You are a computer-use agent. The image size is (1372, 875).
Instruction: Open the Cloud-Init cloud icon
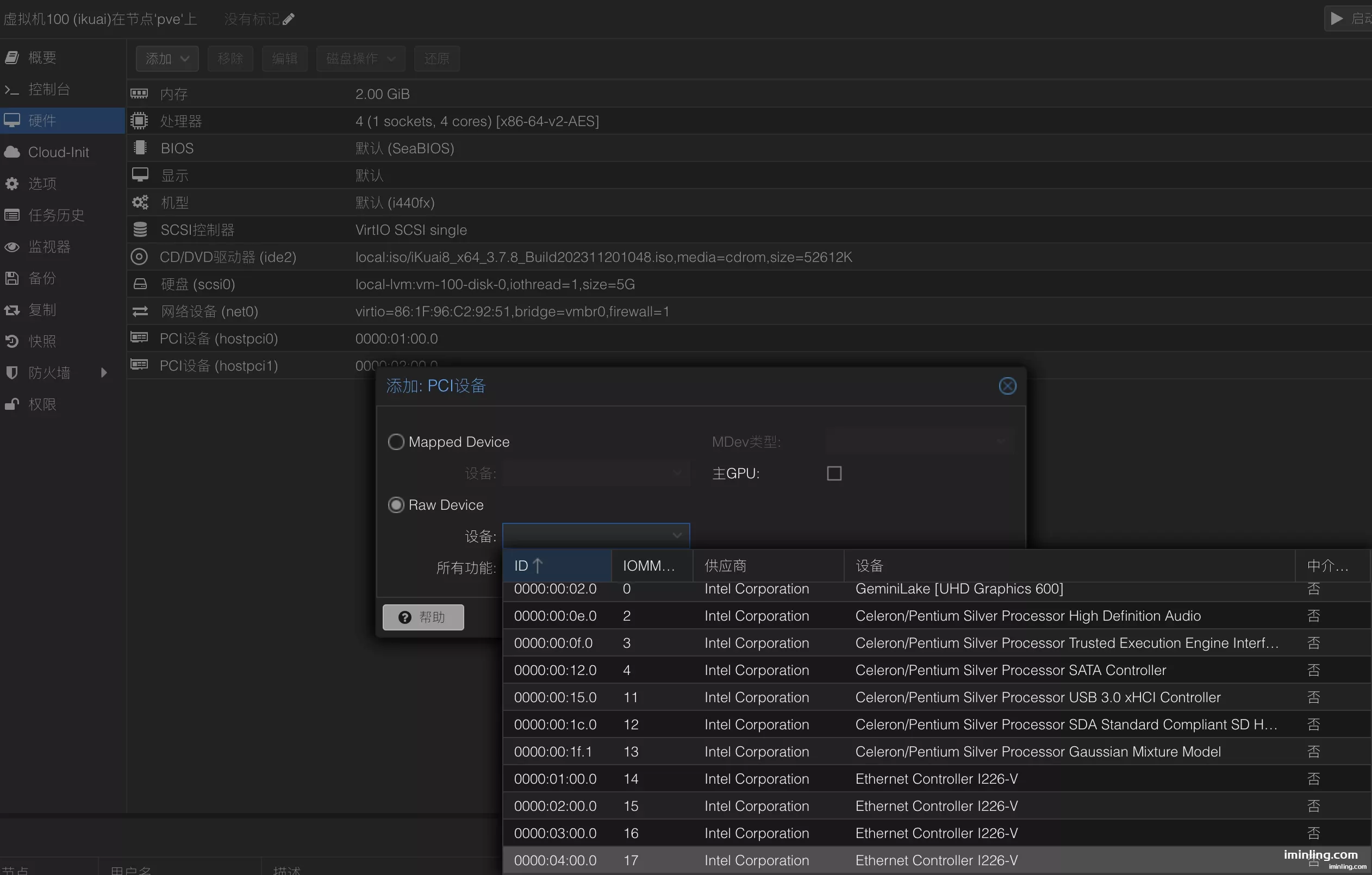tap(12, 152)
